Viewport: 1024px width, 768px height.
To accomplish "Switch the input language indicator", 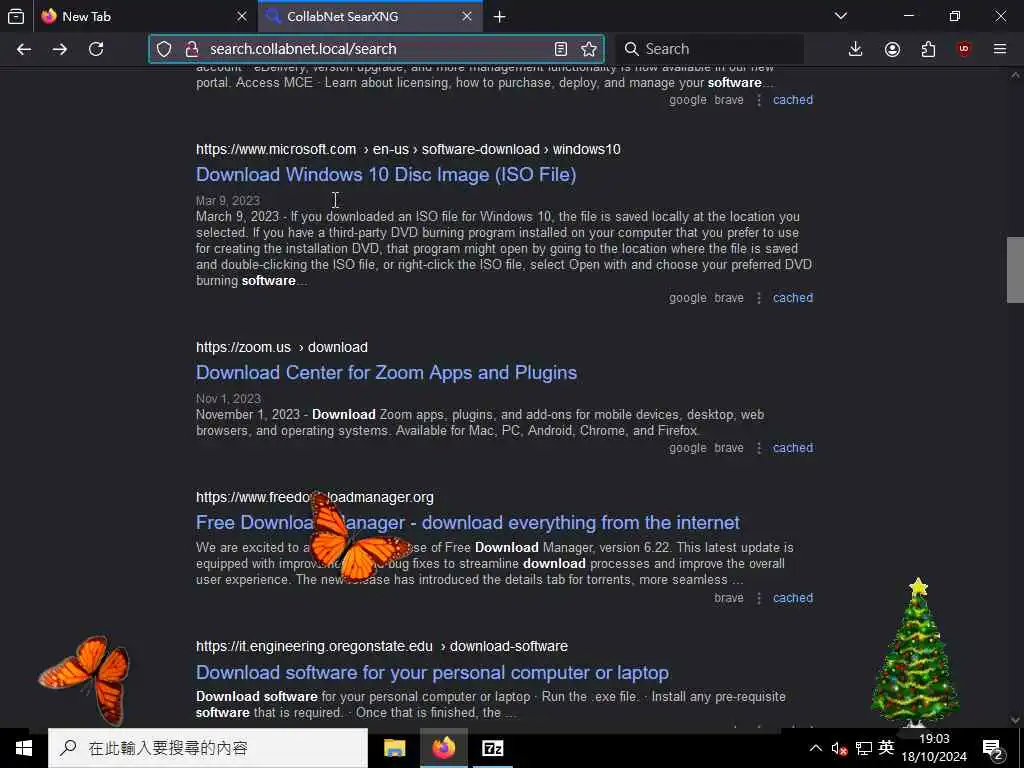I will [x=886, y=748].
